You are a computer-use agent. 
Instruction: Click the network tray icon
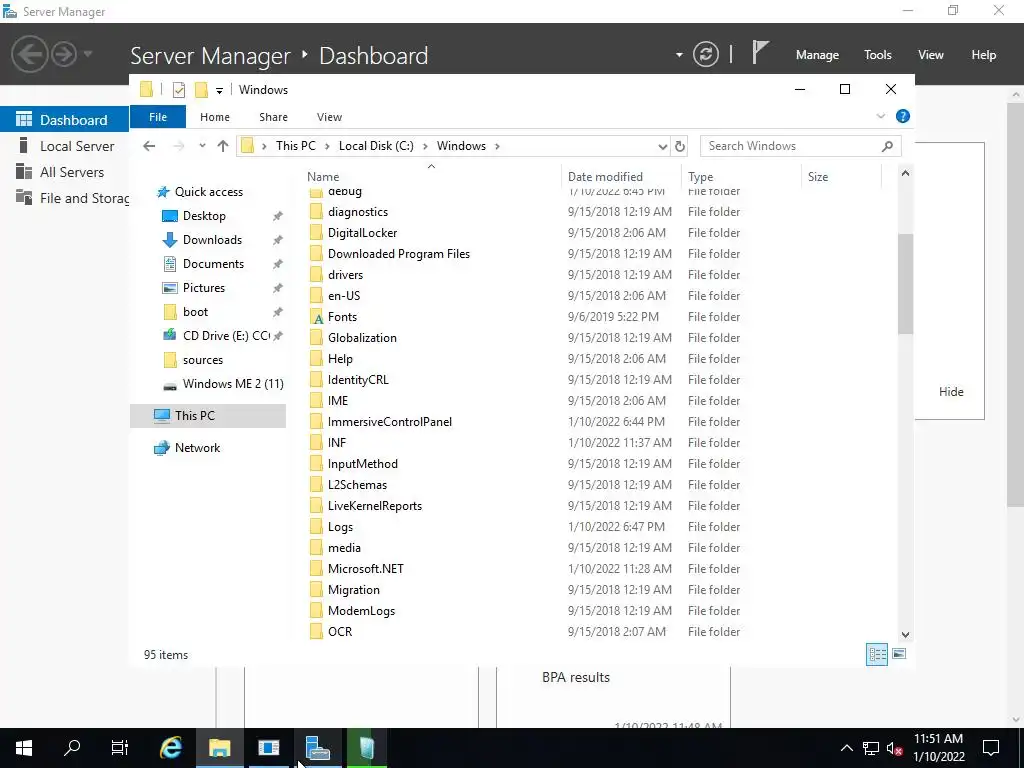pos(871,748)
